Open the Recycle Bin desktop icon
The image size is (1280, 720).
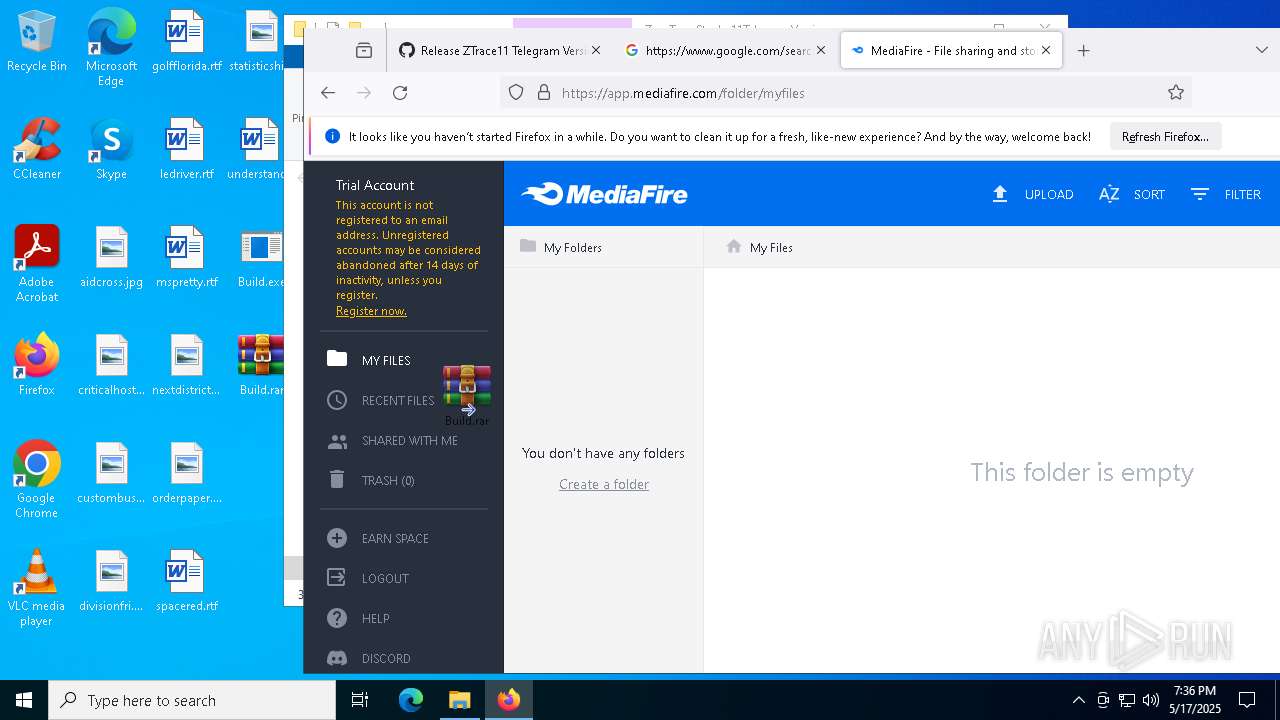[x=37, y=42]
